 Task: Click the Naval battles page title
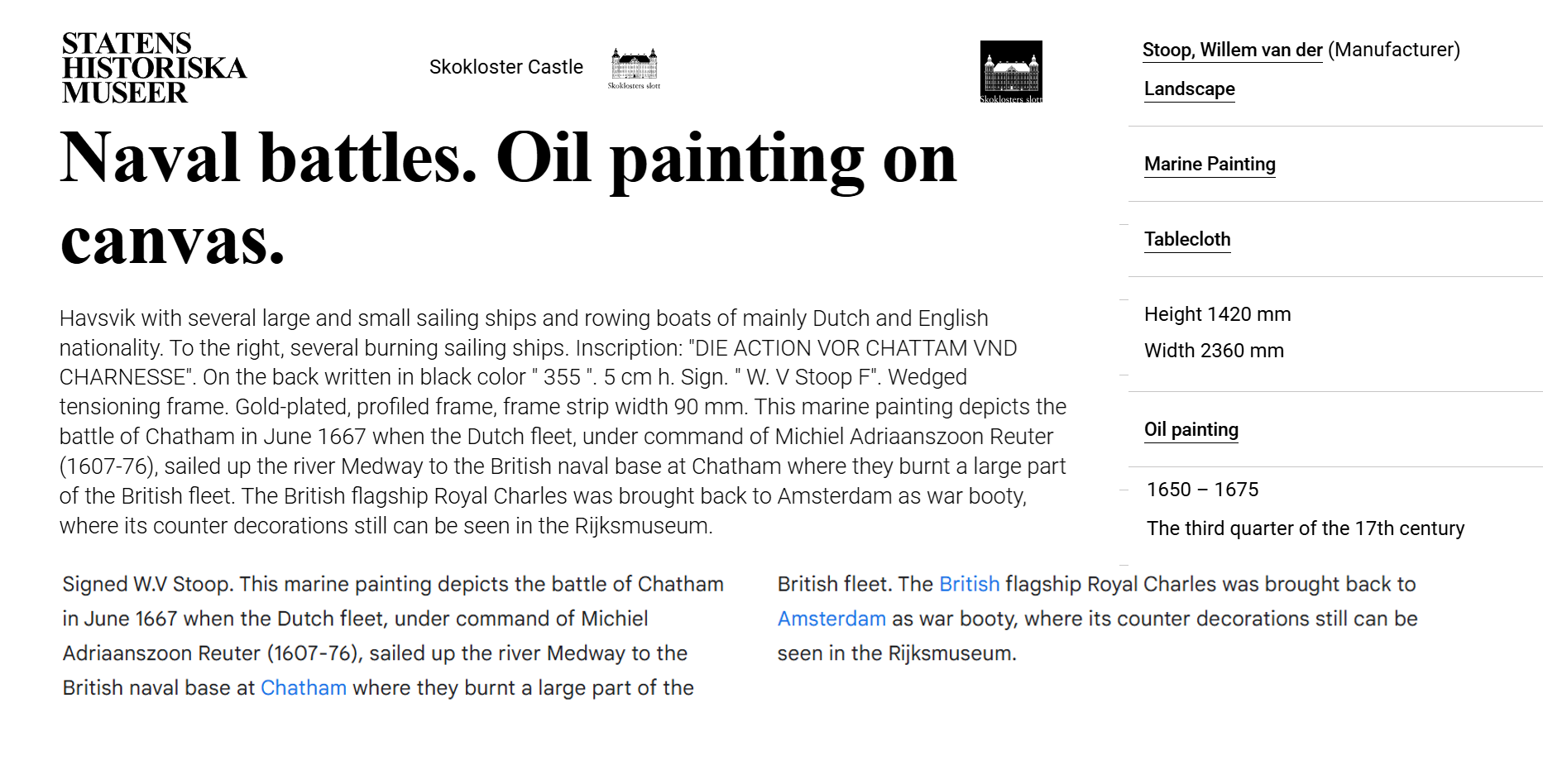click(x=508, y=198)
